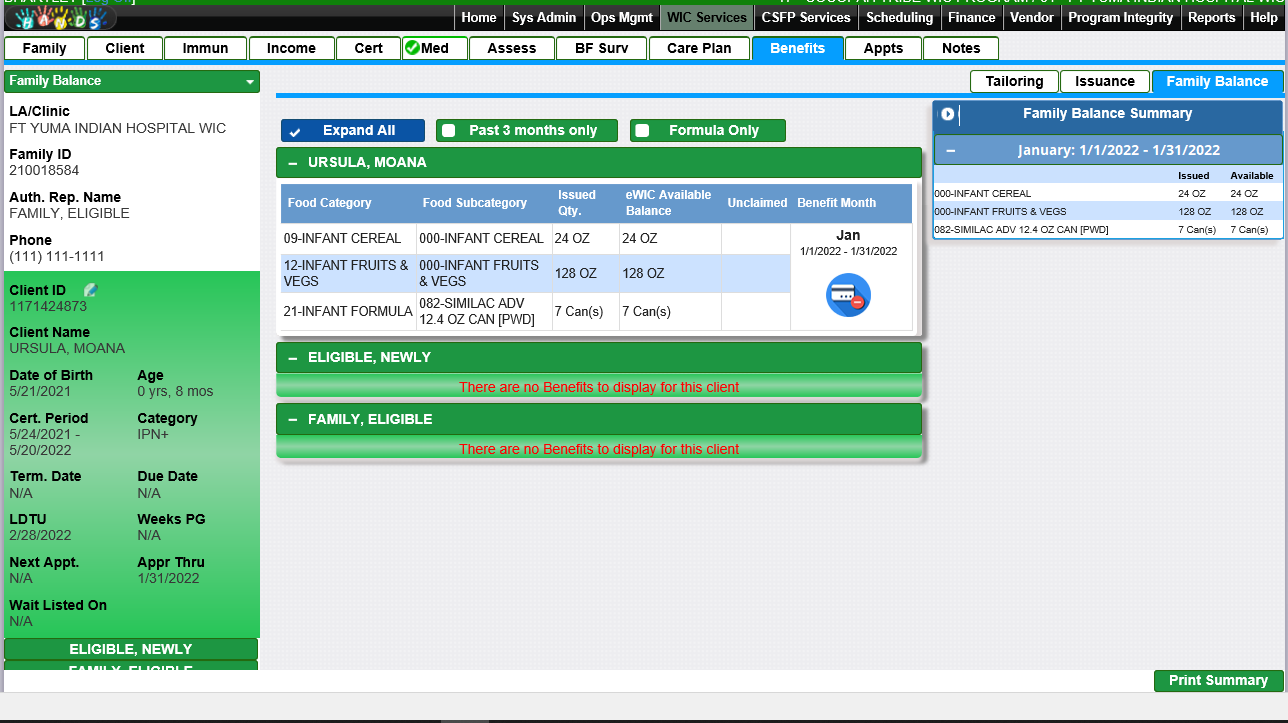The width and height of the screenshot is (1288, 723).
Task: Click the edit icon beside Client ID
Action: [91, 290]
